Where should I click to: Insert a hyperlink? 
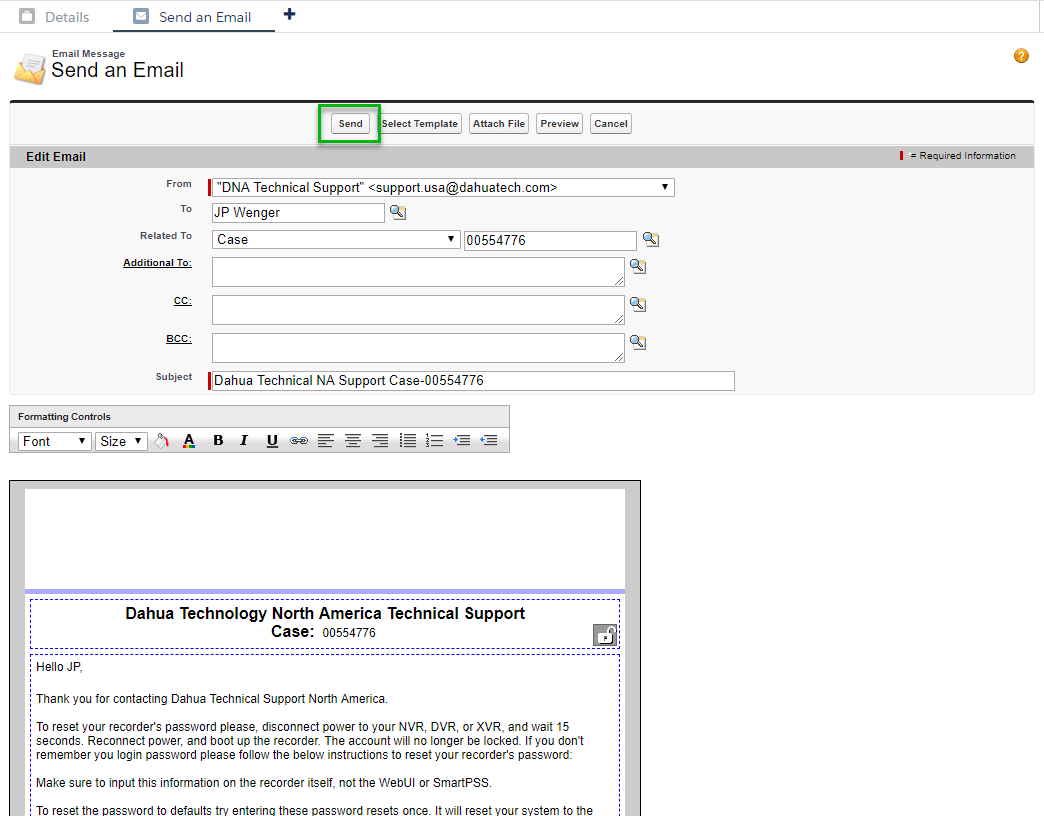point(299,441)
